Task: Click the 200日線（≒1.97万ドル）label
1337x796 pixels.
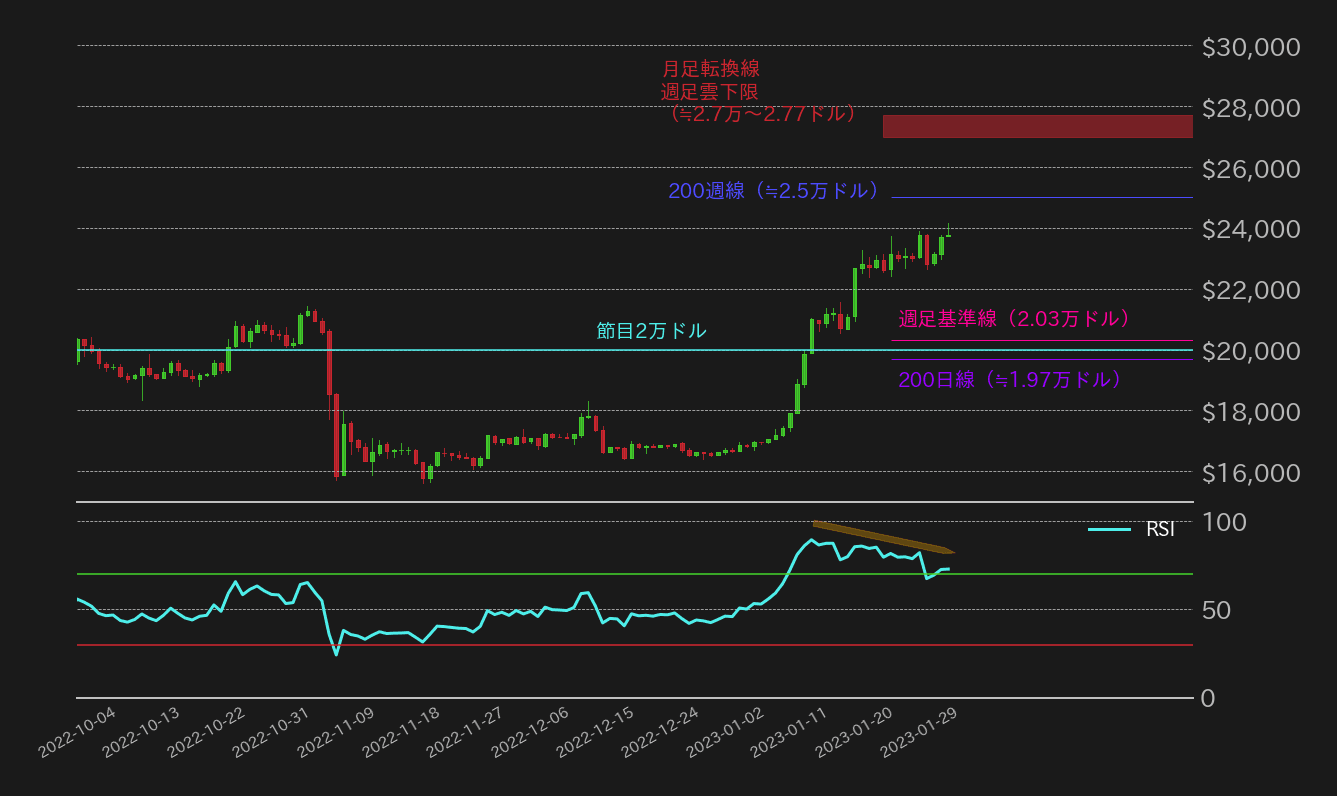Action: [1009, 380]
